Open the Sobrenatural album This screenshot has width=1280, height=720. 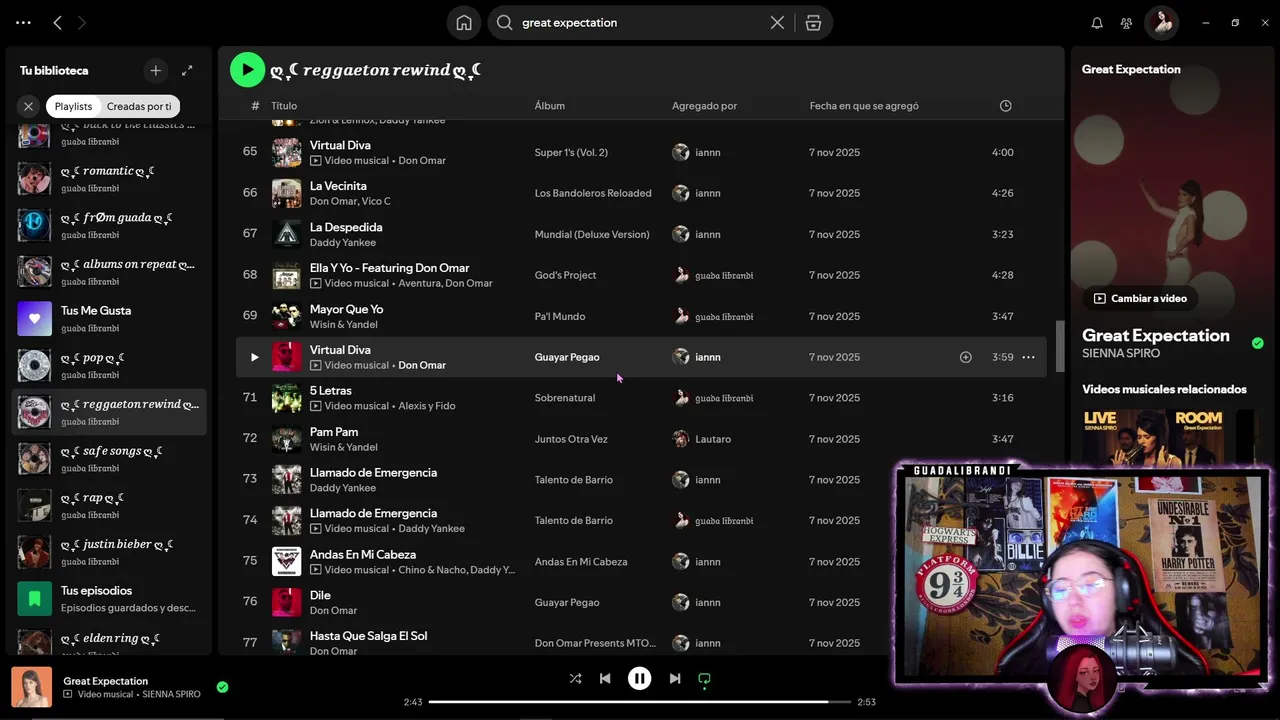pos(565,398)
